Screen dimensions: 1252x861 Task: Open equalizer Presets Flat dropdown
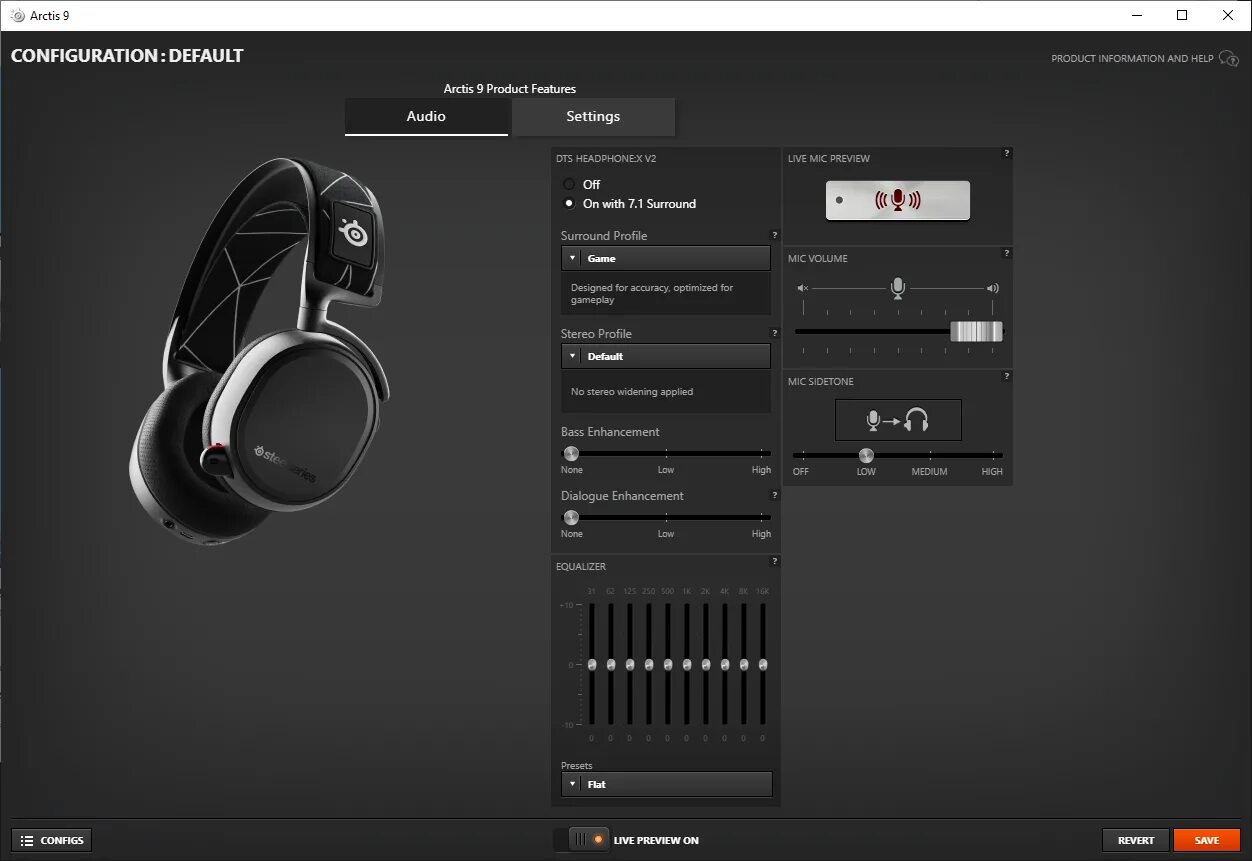point(667,784)
